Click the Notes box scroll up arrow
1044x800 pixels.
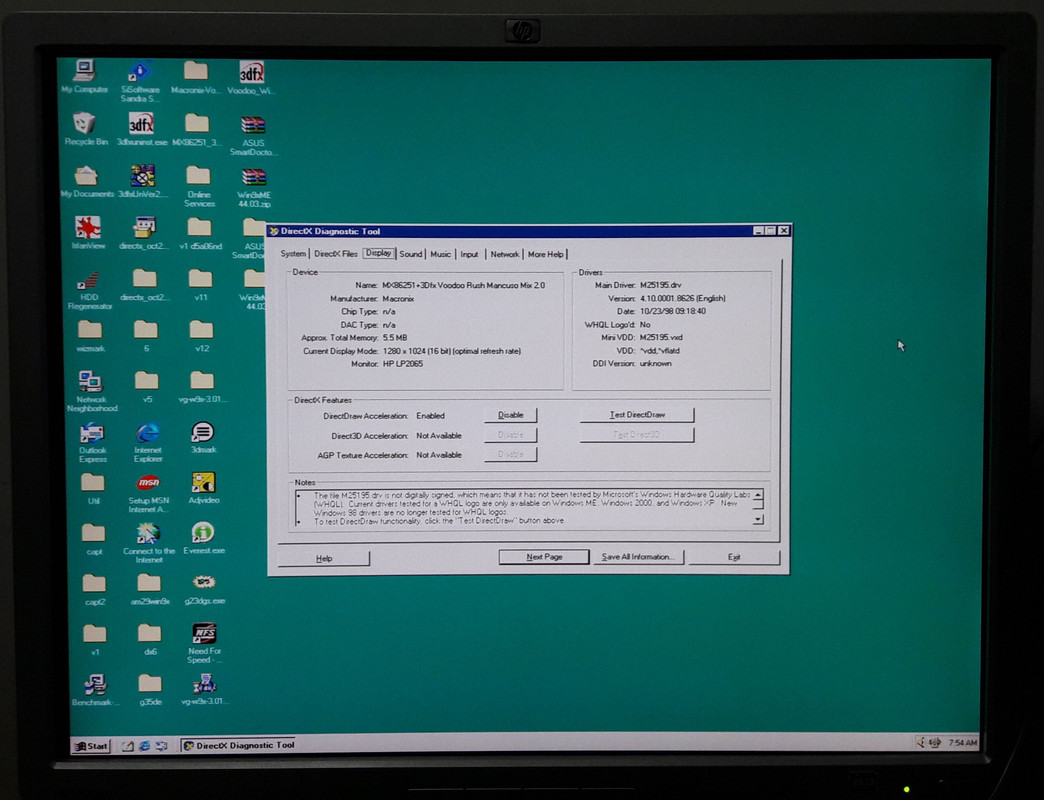click(x=758, y=496)
